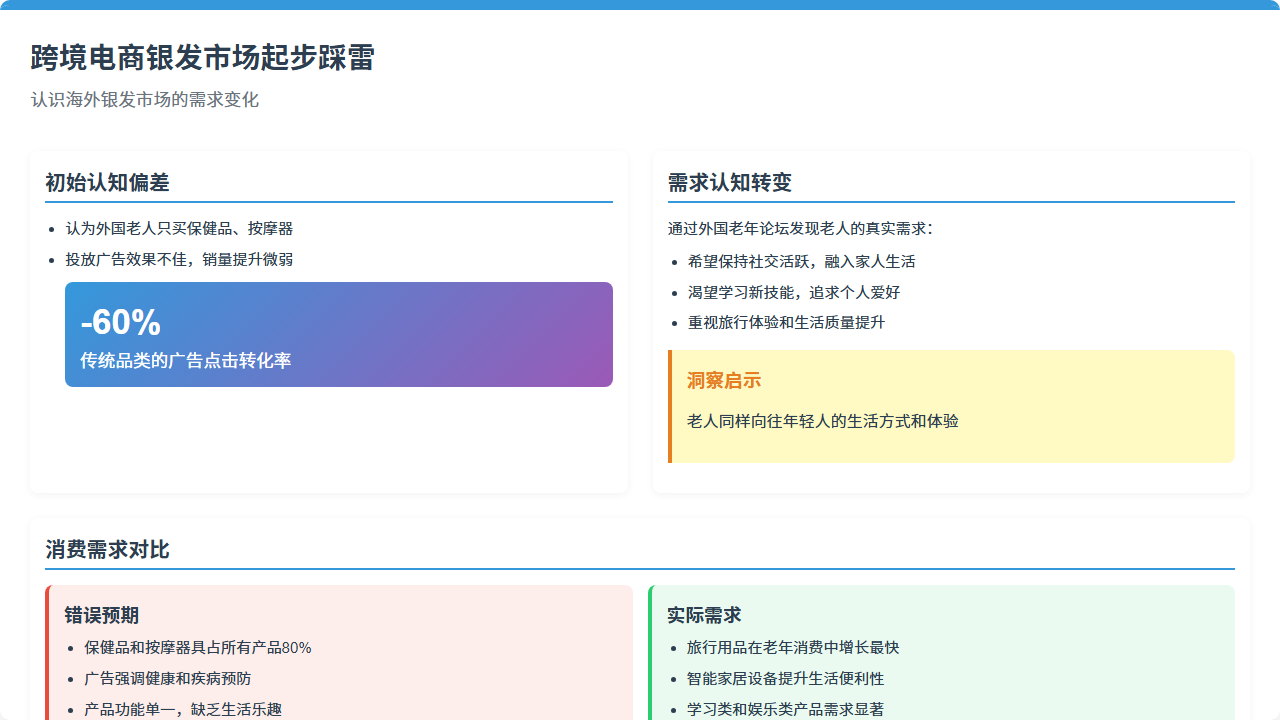Click the main title 跨境电商银发市场起步踩雷
This screenshot has height=720, width=1280.
coord(202,58)
